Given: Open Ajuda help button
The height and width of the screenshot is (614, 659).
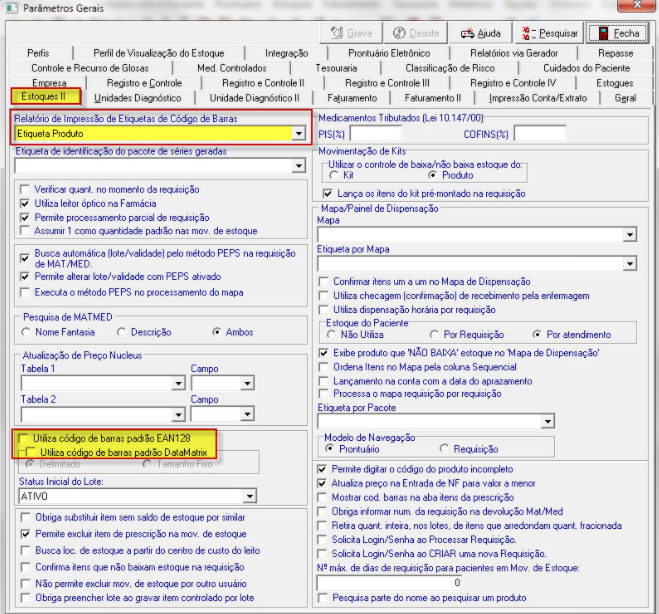Looking at the screenshot, I should coord(480,33).
